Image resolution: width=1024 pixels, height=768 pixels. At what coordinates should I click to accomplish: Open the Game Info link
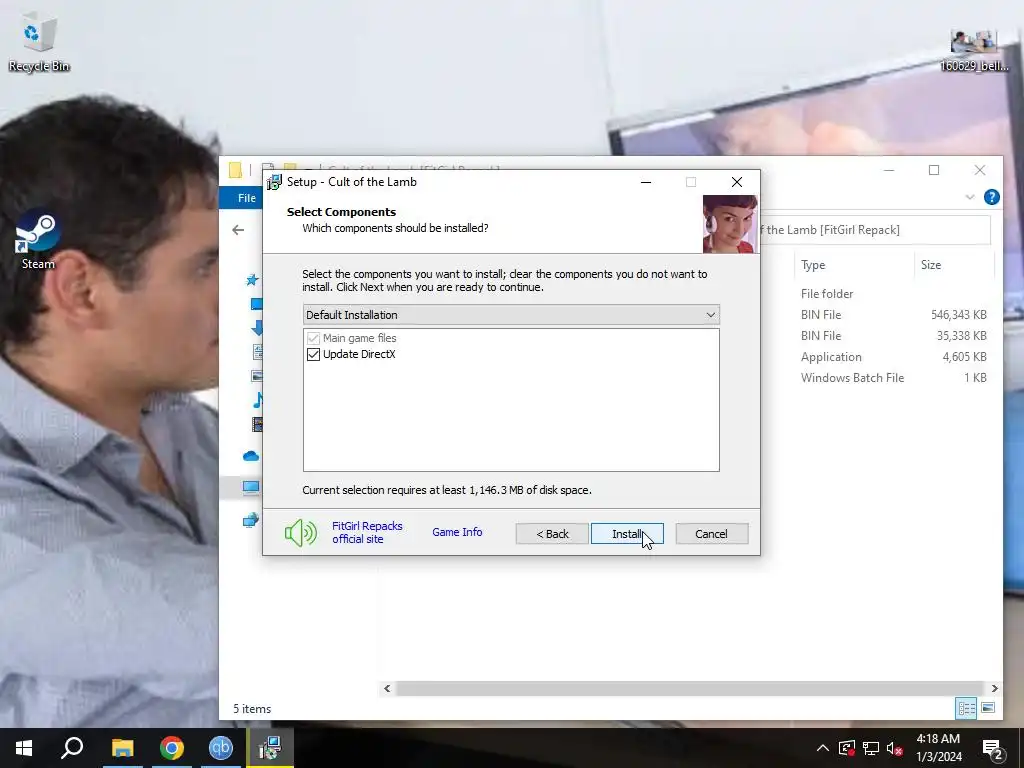(x=457, y=532)
